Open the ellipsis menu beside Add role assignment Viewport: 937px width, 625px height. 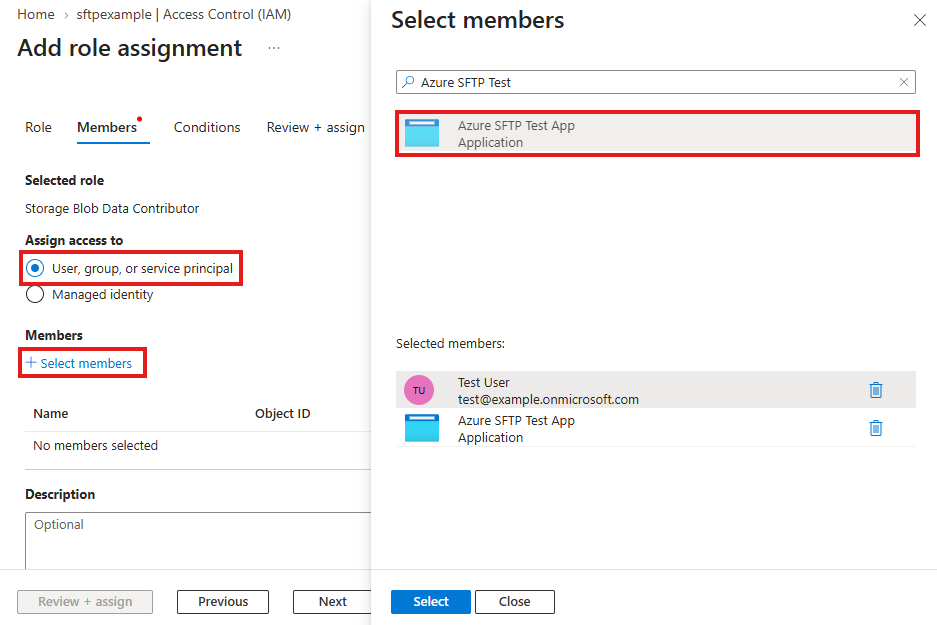(274, 48)
